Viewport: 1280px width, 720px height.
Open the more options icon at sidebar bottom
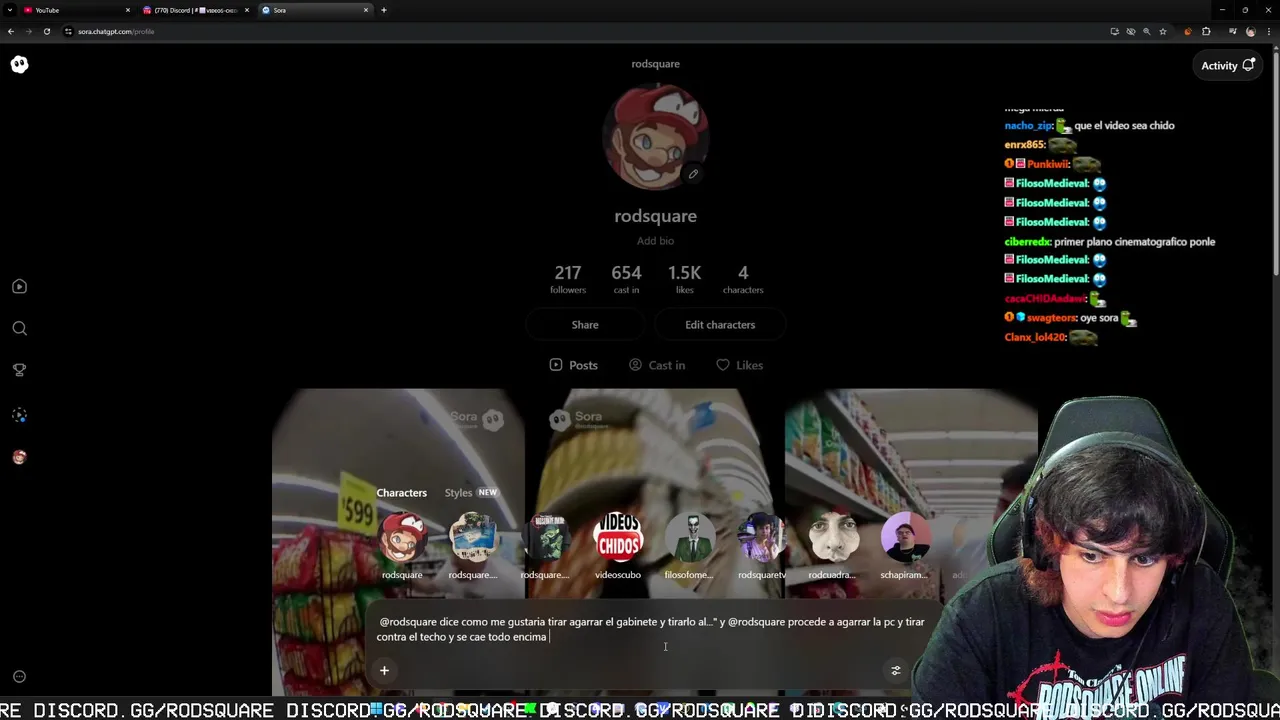coord(19,677)
